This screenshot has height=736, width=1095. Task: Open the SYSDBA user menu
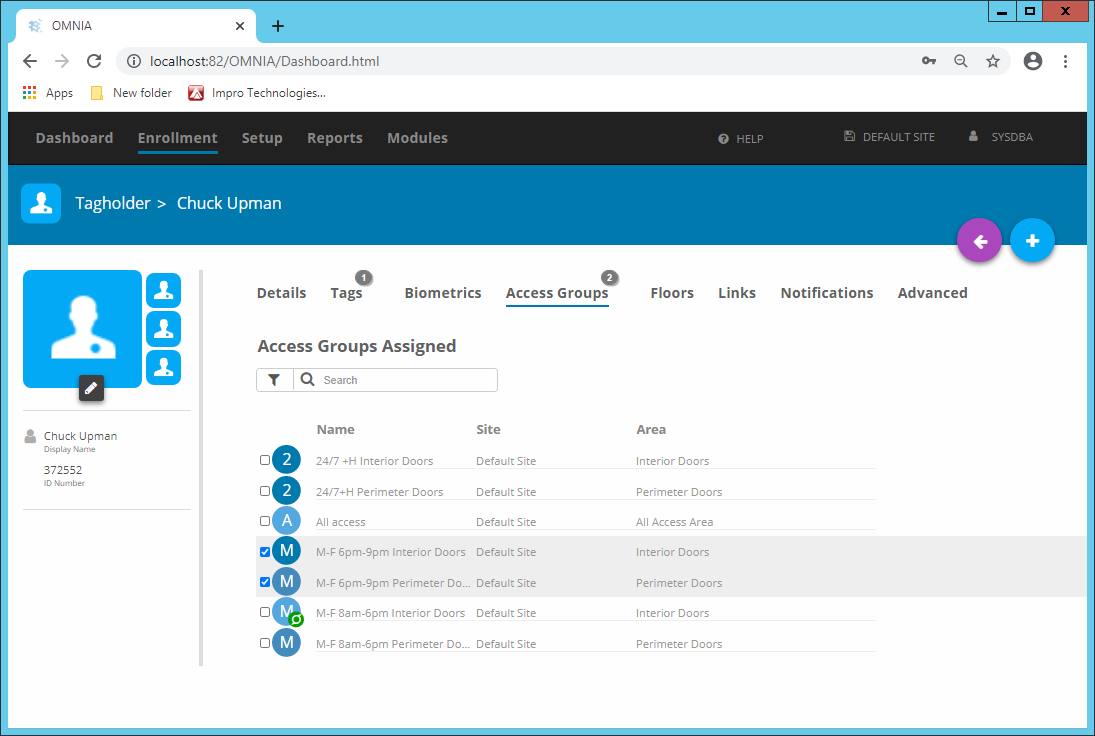tap(1011, 137)
